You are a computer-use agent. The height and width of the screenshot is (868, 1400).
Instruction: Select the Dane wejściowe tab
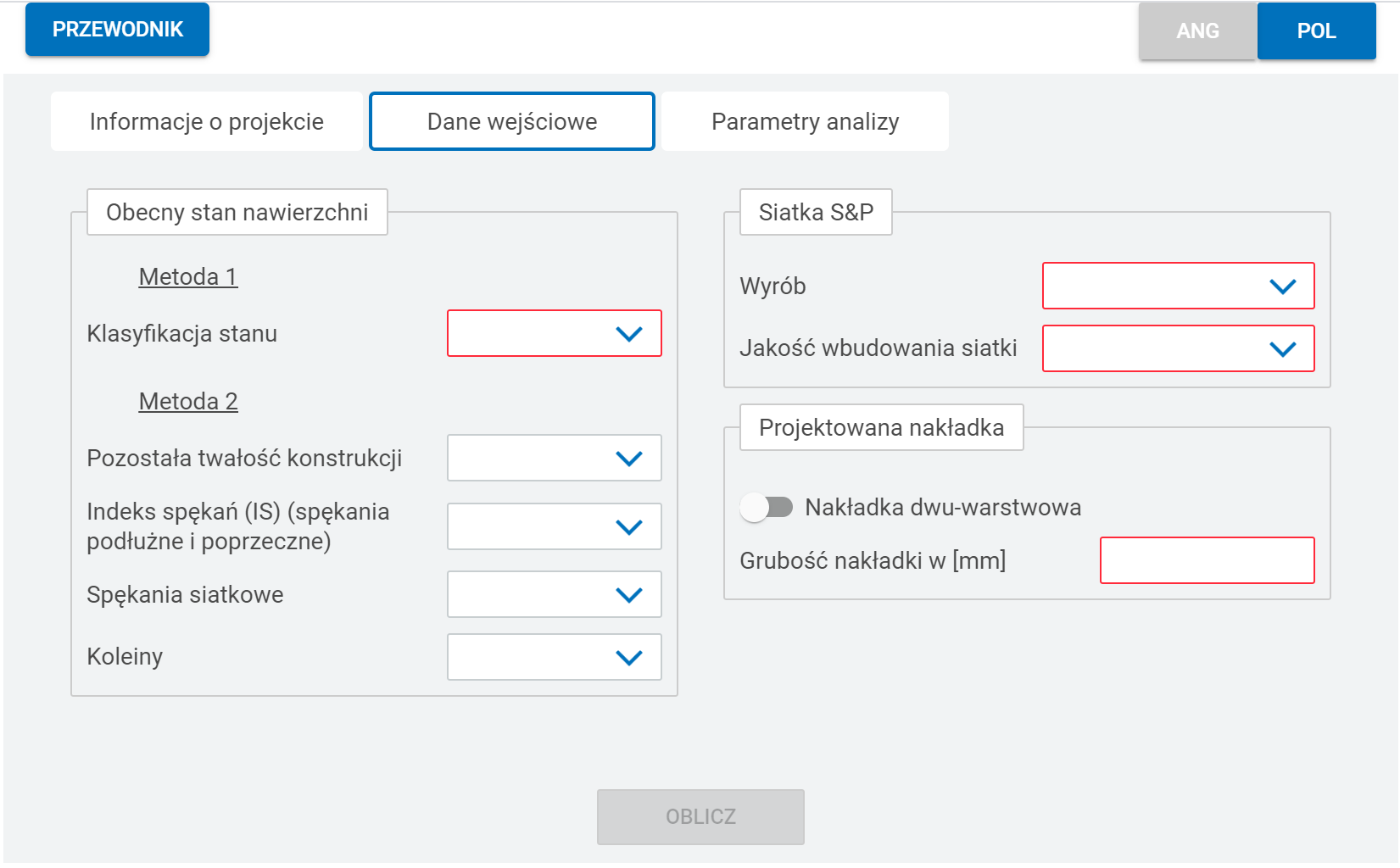point(512,121)
